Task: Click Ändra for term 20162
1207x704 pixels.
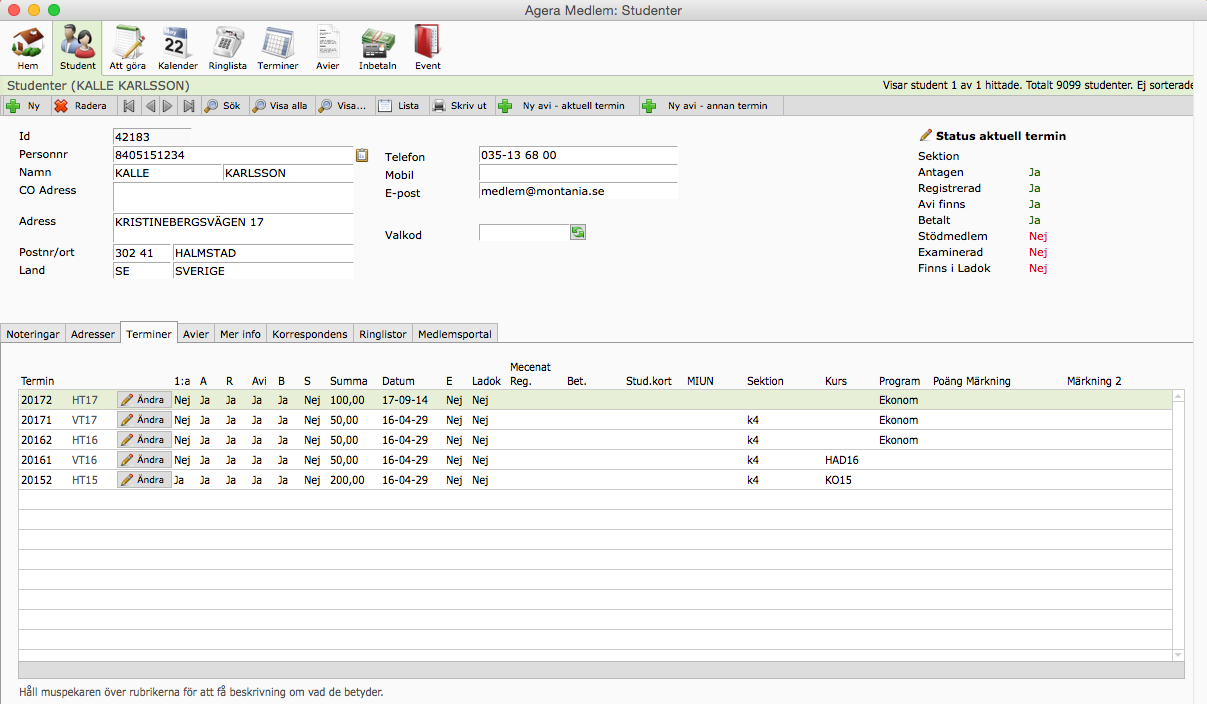Action: pos(143,440)
